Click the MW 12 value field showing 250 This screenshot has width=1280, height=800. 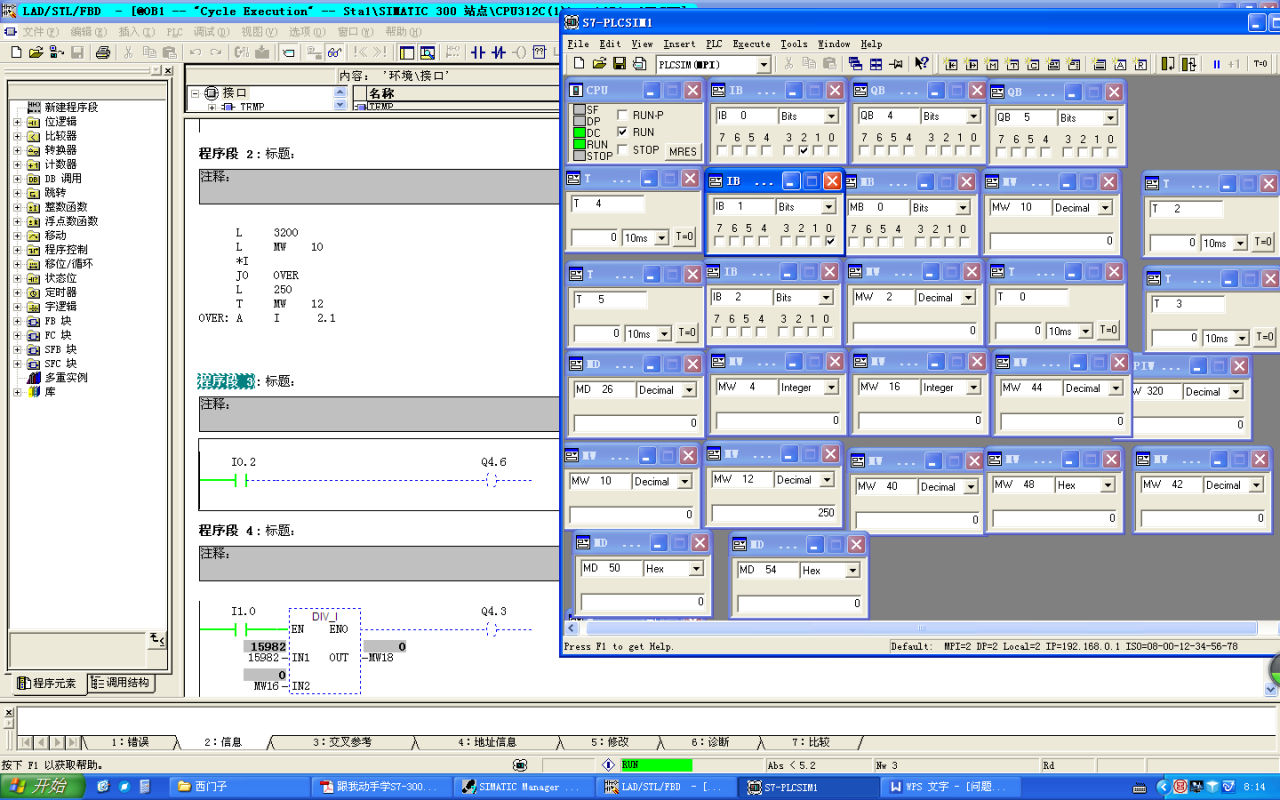click(773, 512)
